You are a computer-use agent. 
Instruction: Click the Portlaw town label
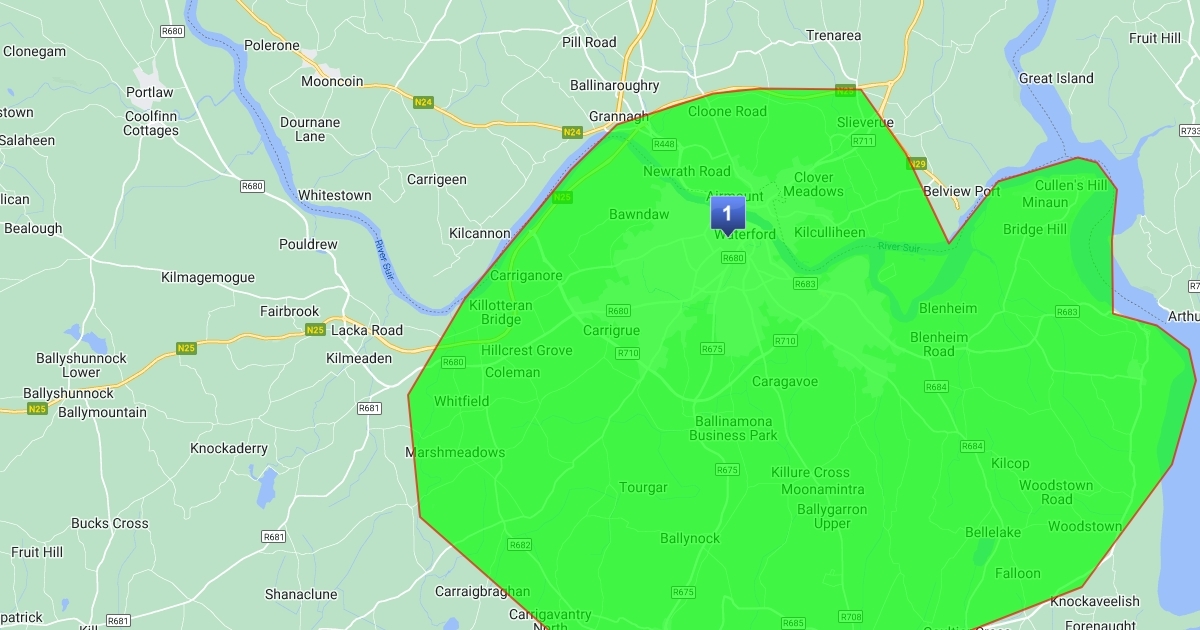[150, 92]
